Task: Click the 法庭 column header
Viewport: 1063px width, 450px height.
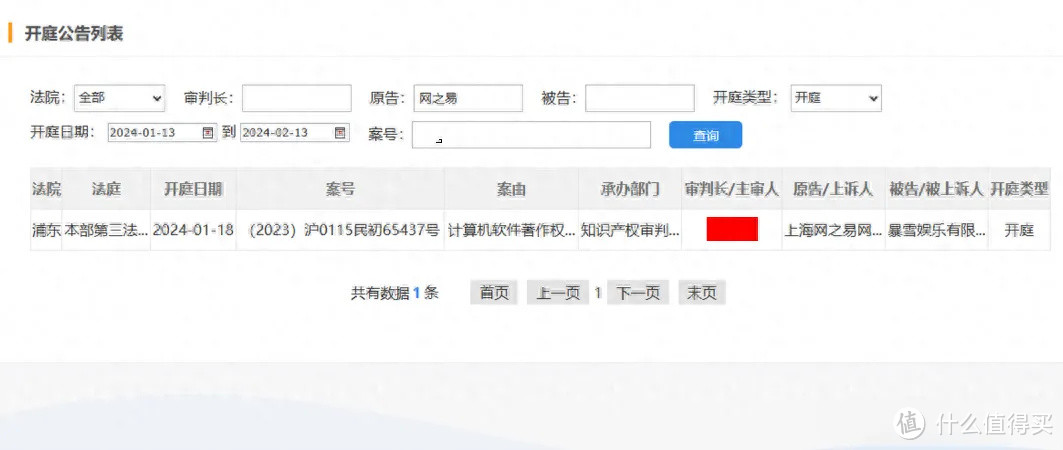Action: coord(106,189)
